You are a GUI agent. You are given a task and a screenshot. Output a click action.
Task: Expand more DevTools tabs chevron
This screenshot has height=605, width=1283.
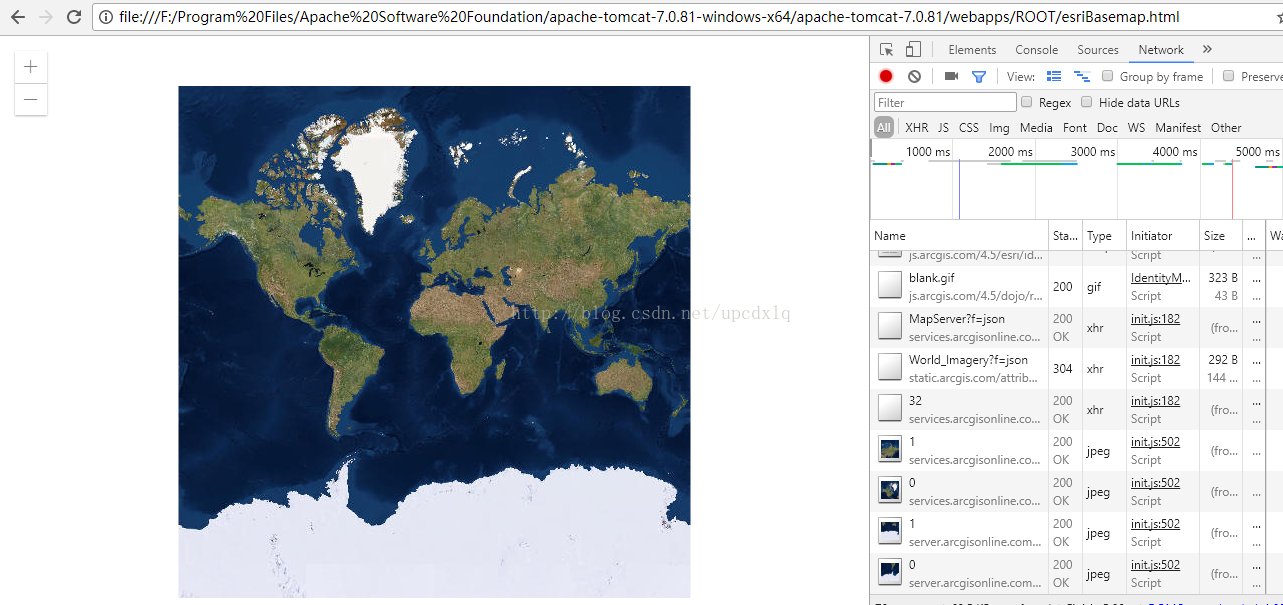click(x=1207, y=50)
